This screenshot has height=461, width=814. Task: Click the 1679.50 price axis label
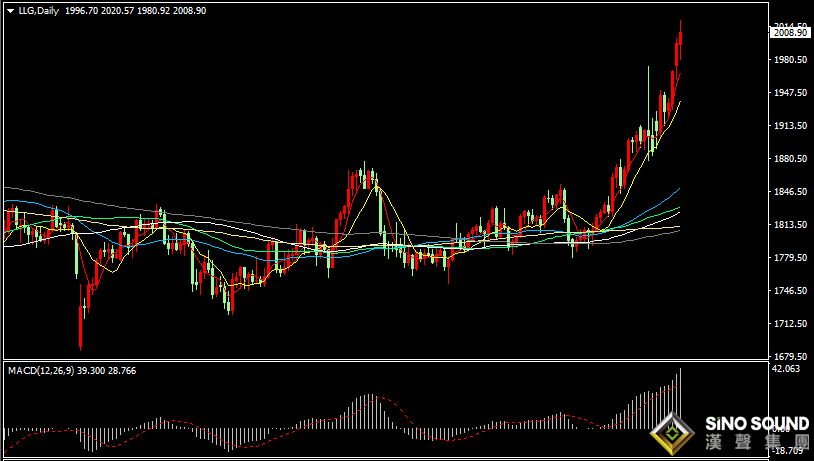tap(790, 357)
